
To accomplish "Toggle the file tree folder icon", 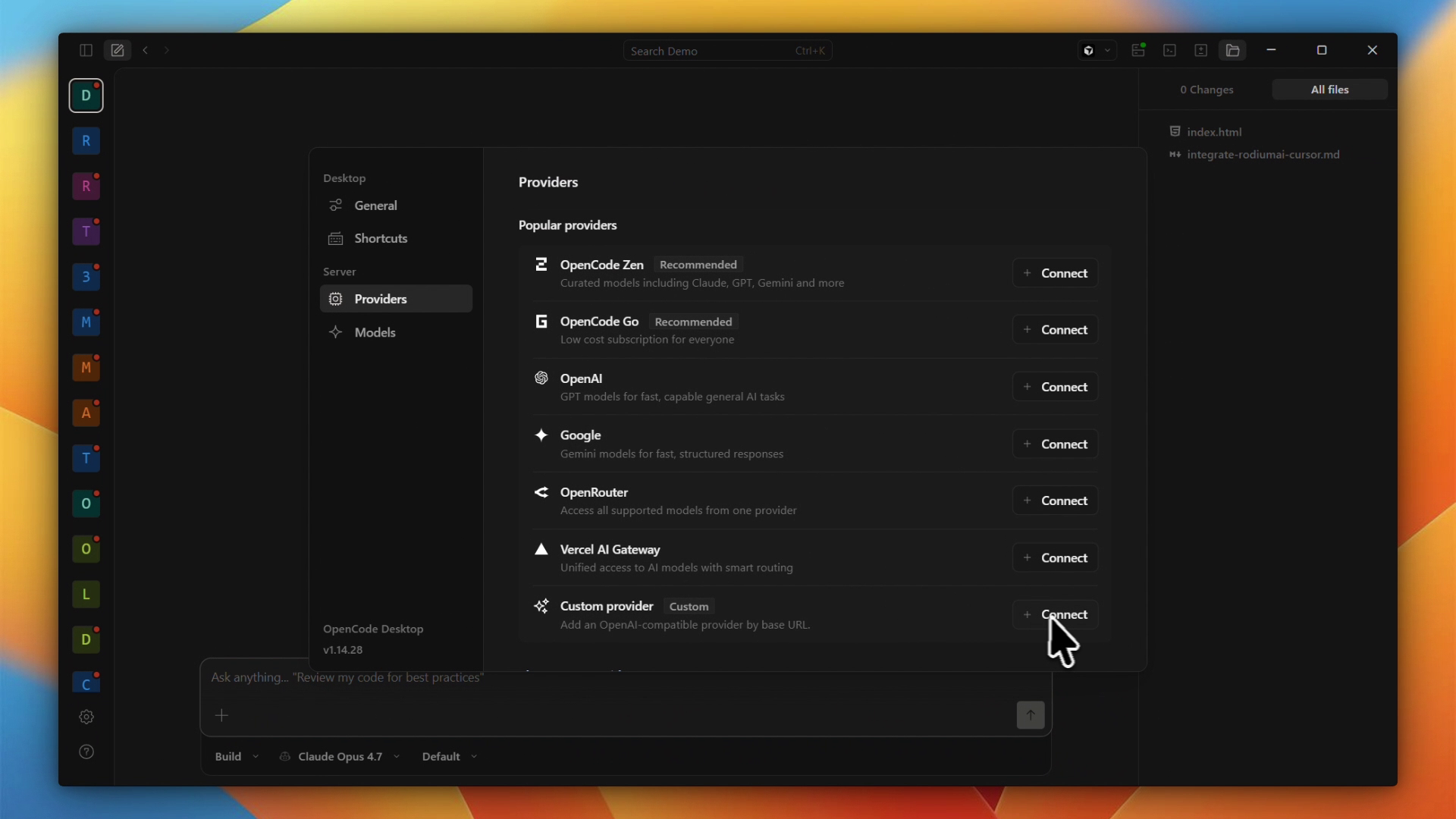I will pos(1233,50).
